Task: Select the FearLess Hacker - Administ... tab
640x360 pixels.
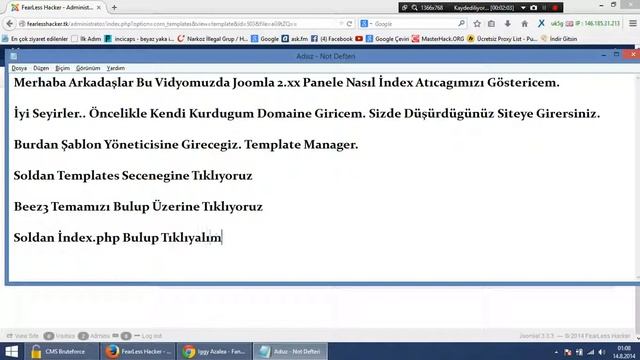Action: click(x=56, y=7)
